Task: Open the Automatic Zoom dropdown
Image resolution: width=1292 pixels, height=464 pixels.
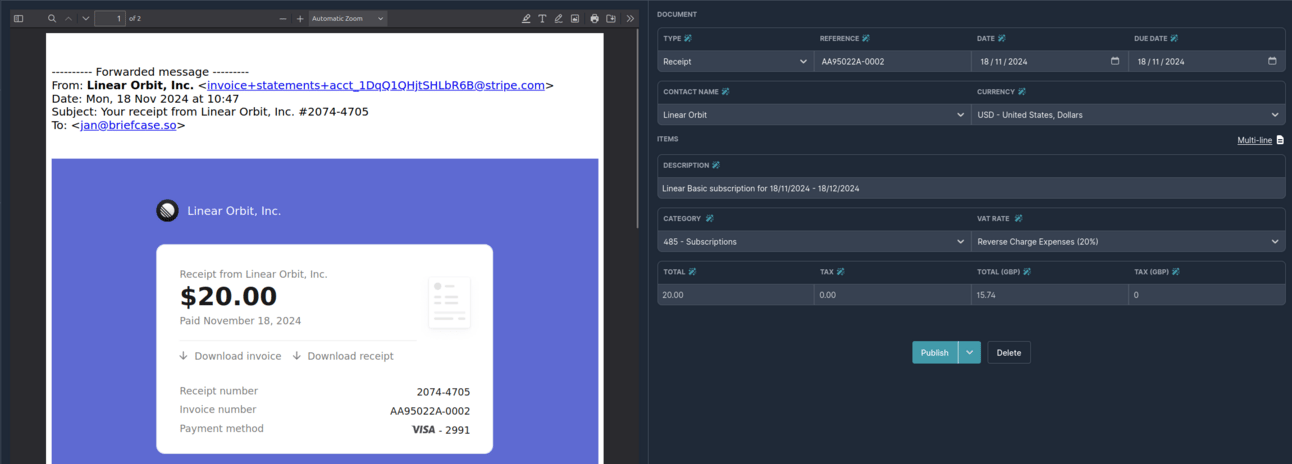Action: (347, 18)
